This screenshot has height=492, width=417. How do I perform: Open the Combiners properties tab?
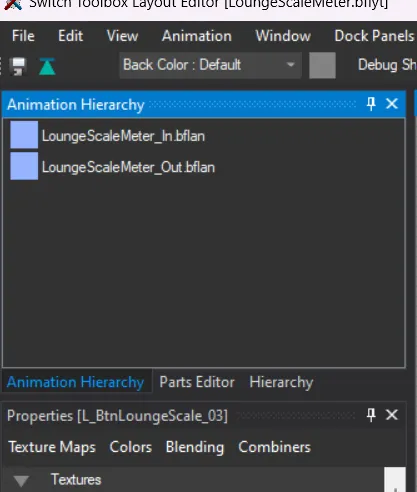[274, 447]
